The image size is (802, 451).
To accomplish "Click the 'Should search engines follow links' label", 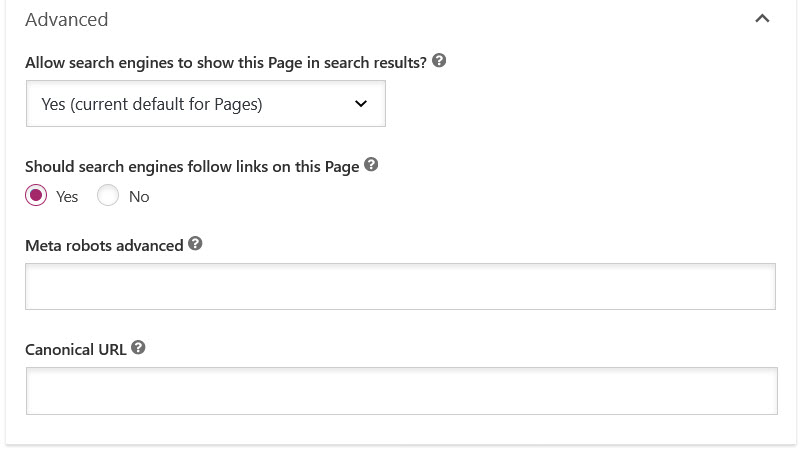I will [x=191, y=167].
